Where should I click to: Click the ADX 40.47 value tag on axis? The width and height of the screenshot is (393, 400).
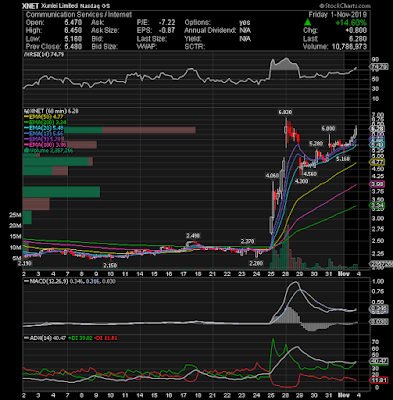(379, 361)
